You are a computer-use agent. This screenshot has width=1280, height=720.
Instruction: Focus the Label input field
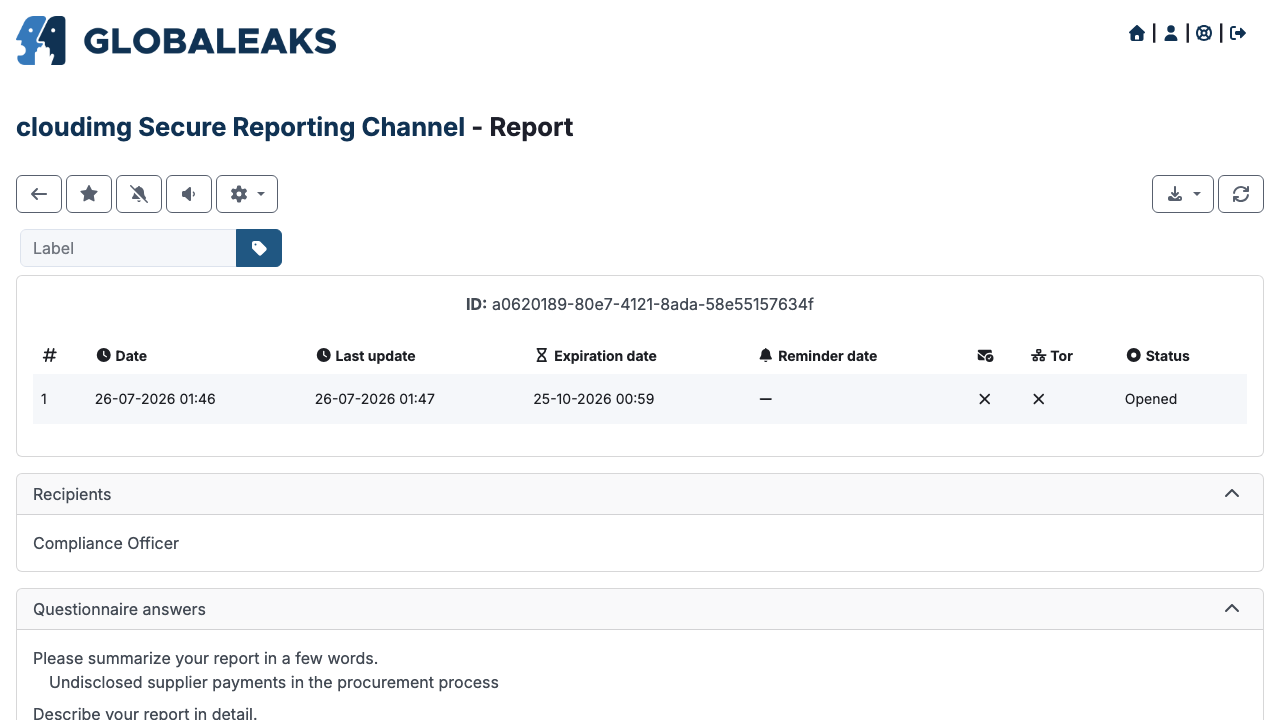pyautogui.click(x=128, y=248)
